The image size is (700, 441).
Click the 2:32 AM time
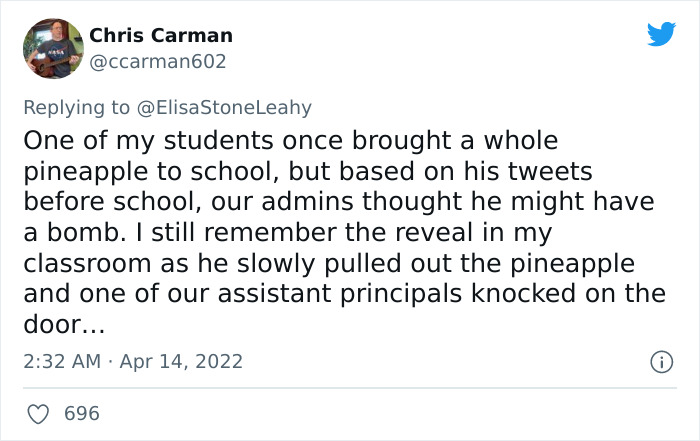click(59, 360)
